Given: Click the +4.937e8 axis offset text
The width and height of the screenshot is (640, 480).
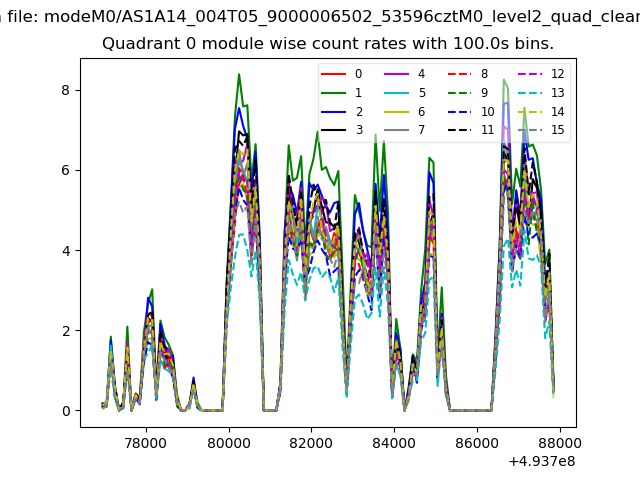Looking at the screenshot, I should tap(541, 461).
